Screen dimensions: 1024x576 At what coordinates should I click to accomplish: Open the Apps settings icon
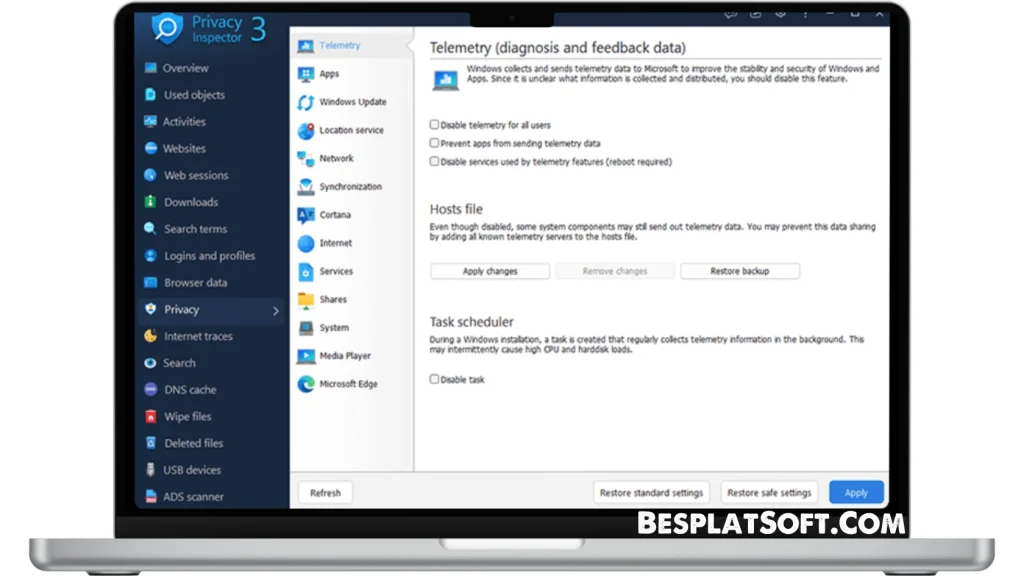pyautogui.click(x=305, y=73)
